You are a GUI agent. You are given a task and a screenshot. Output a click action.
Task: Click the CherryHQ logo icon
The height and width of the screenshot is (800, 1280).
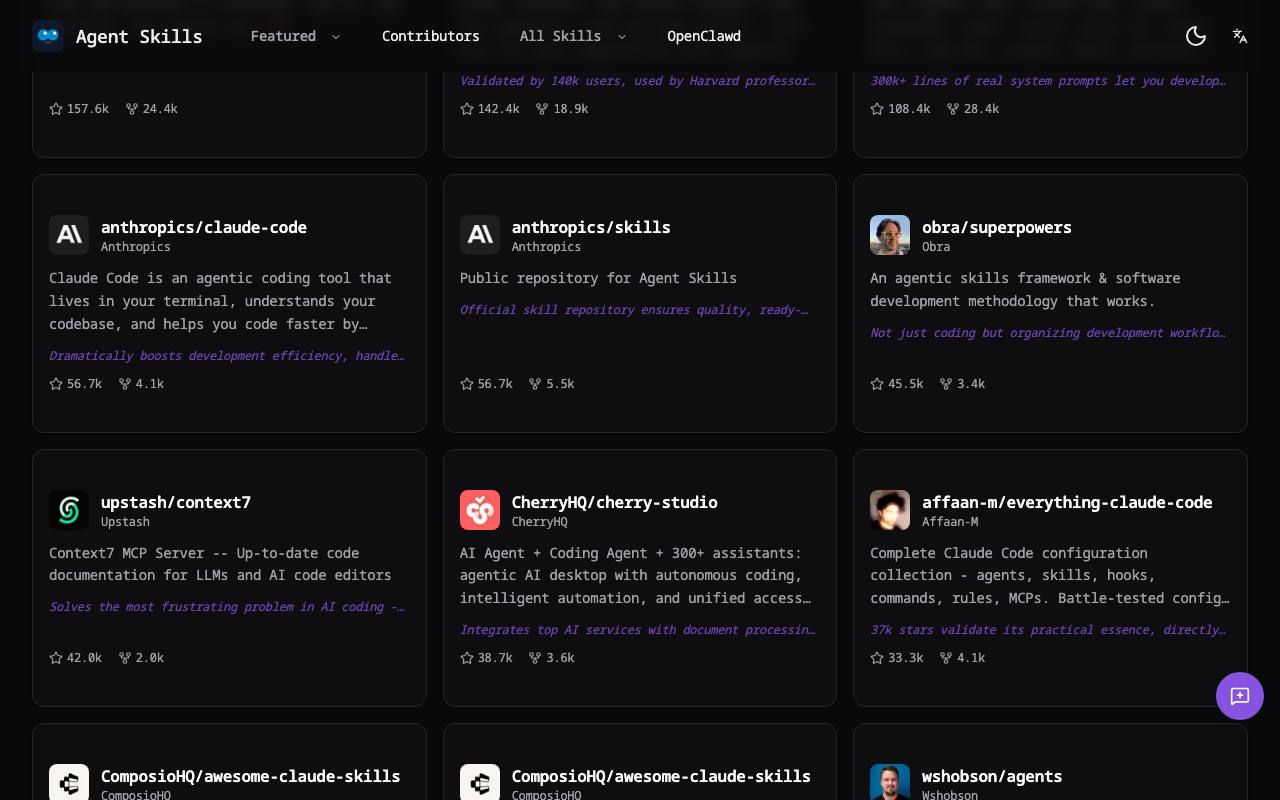[x=480, y=510]
